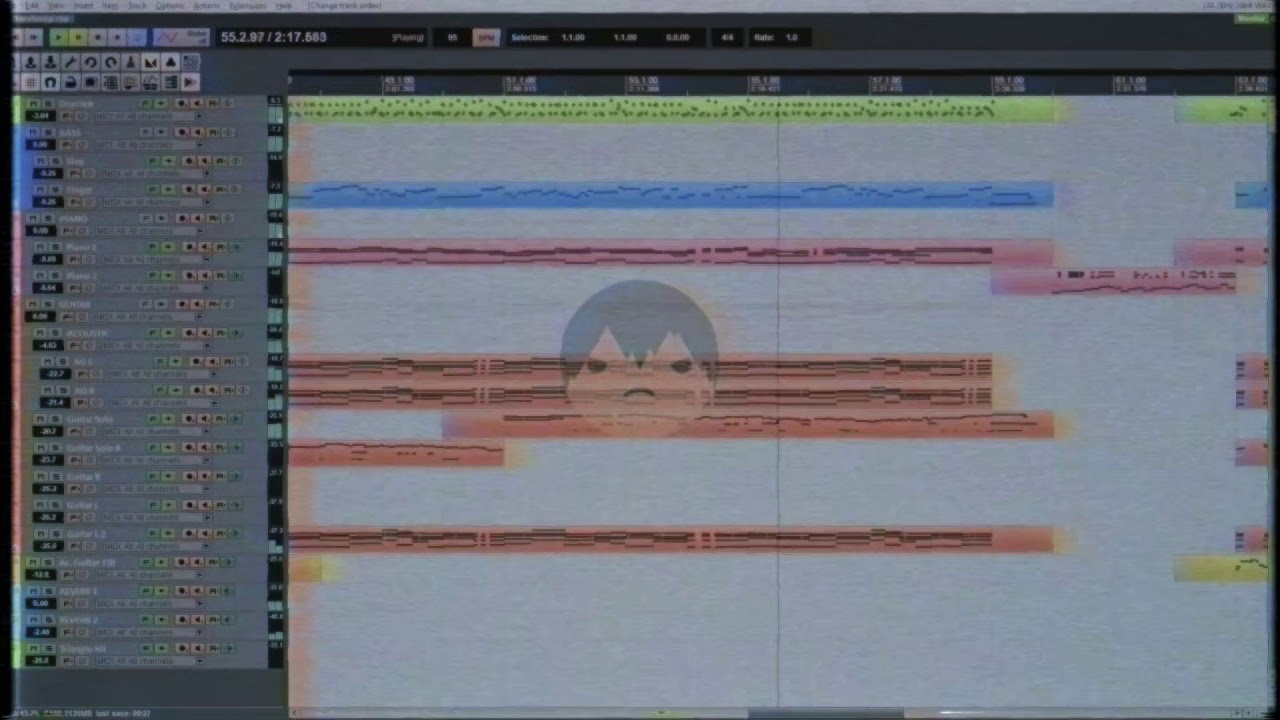
Task: Solo the REVERB 1 track
Action: pos(48,591)
